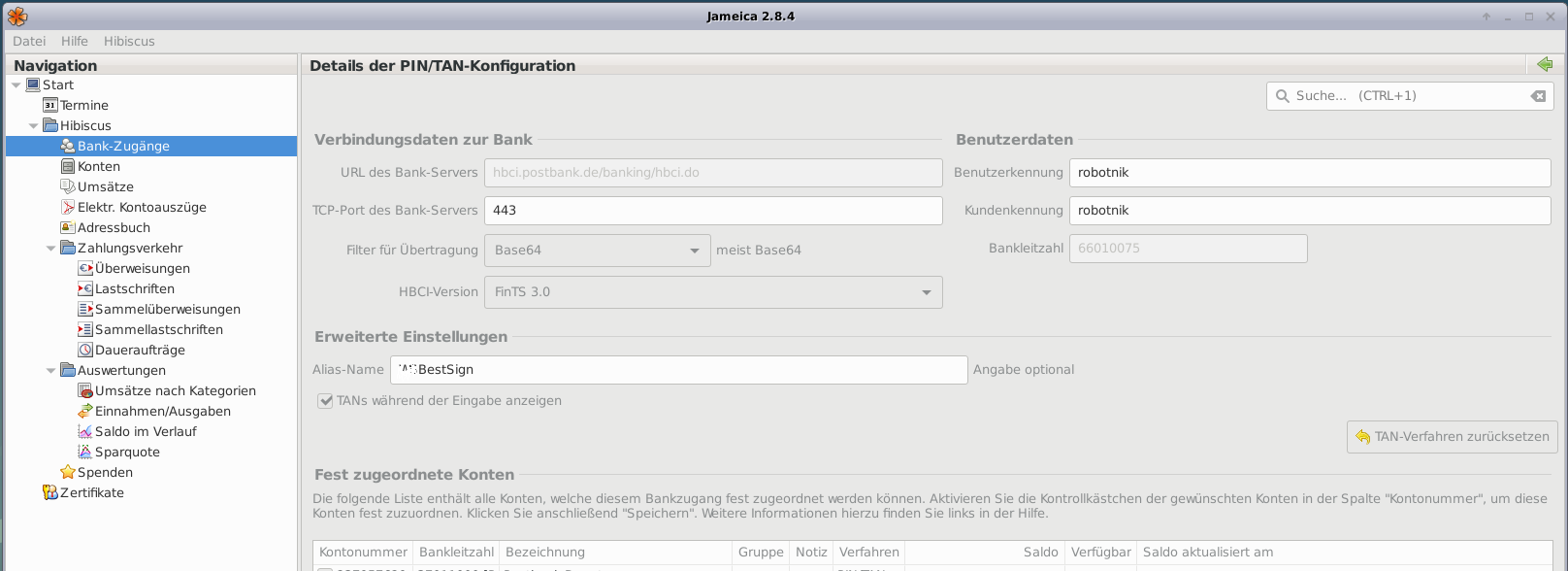1568x571 pixels.
Task: Open the Datei menu
Action: [29, 41]
